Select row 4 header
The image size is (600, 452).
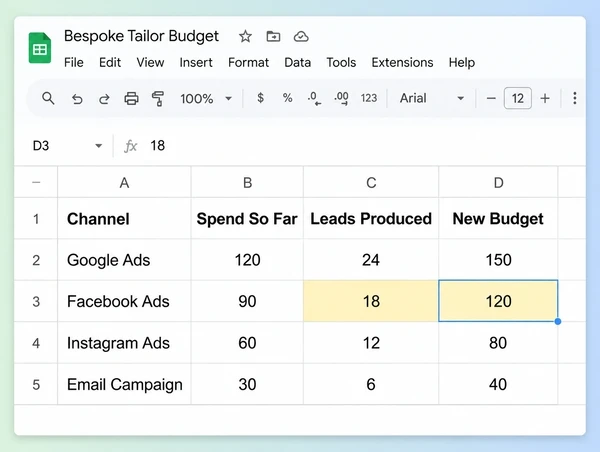coord(36,343)
